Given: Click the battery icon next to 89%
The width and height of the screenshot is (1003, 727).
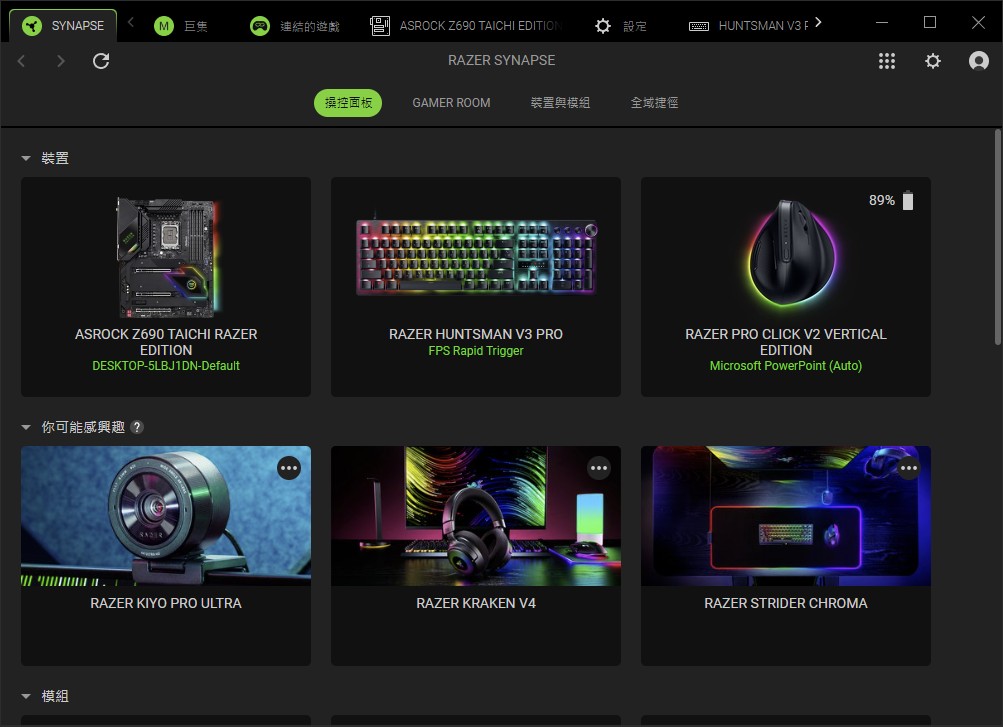Looking at the screenshot, I should [x=908, y=200].
